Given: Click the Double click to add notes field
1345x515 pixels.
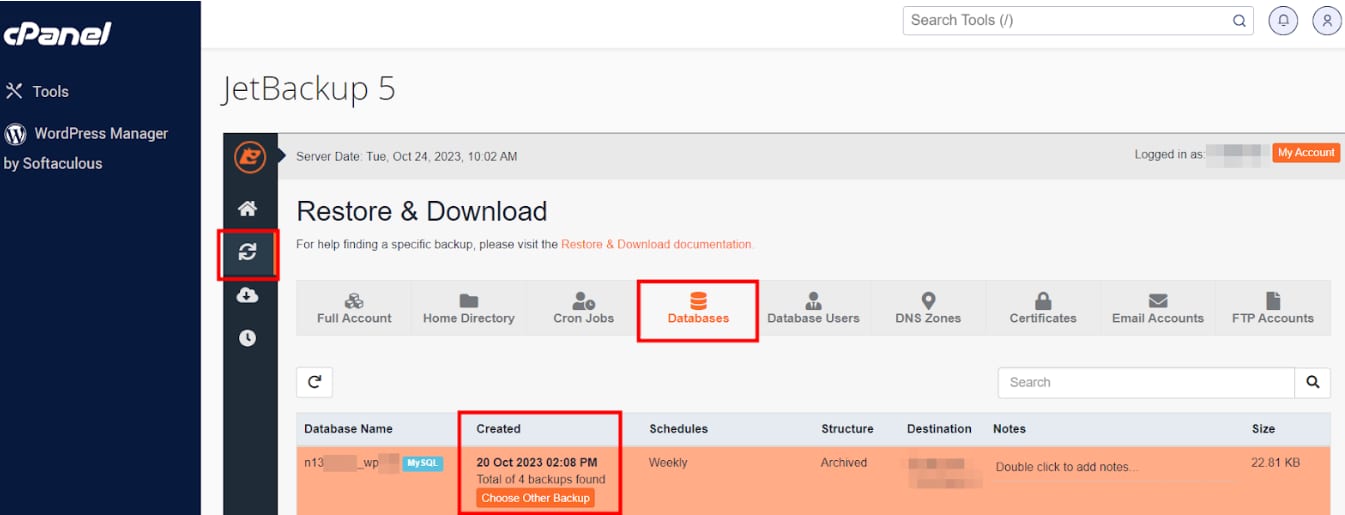Looking at the screenshot, I should [1067, 467].
